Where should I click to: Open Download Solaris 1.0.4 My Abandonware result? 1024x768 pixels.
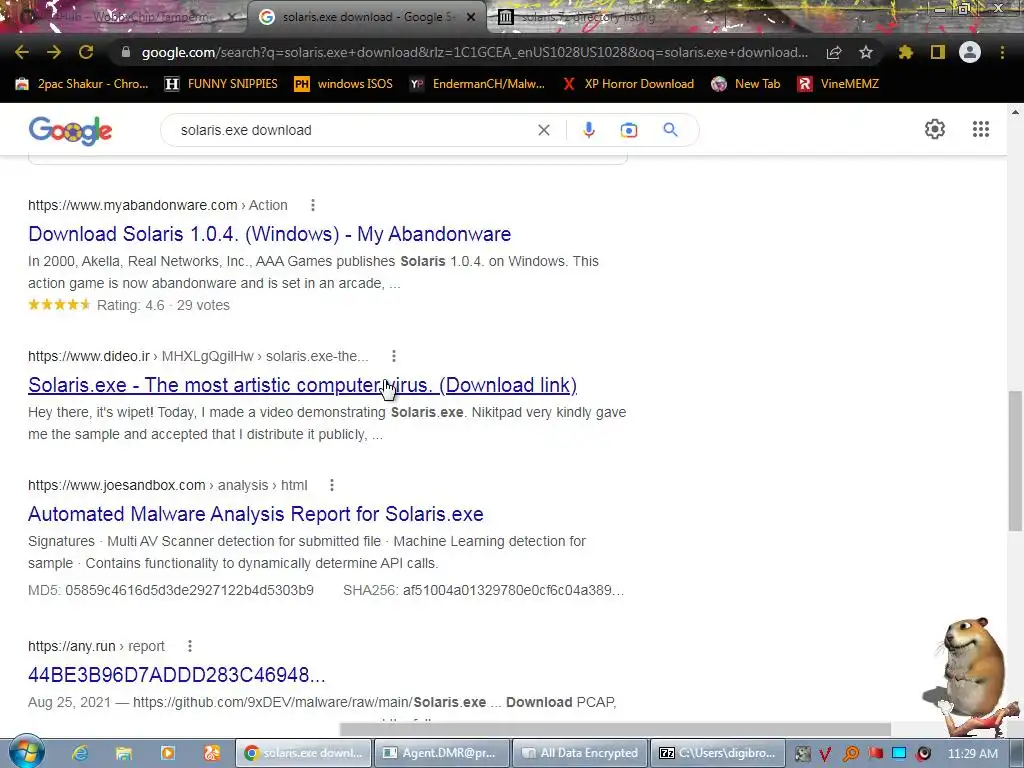point(269,234)
